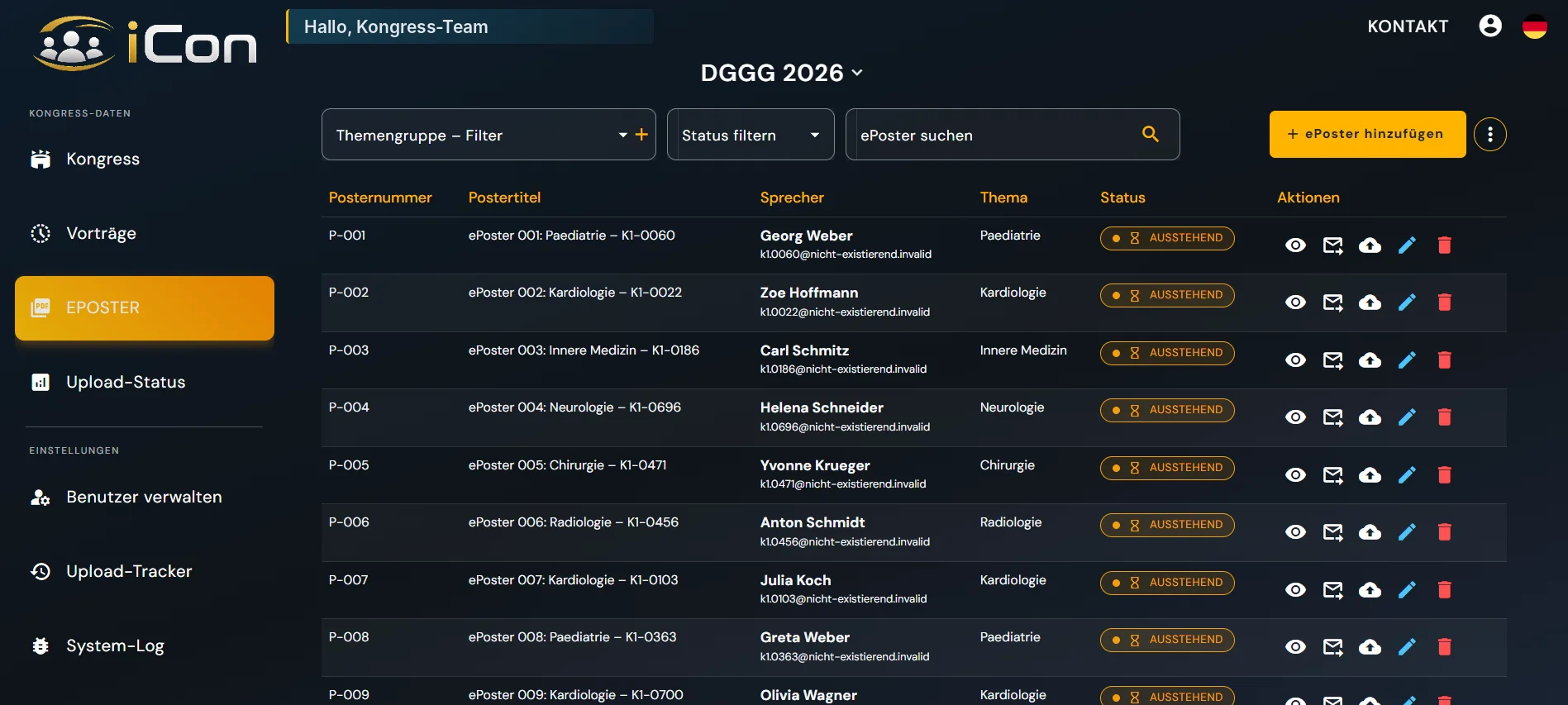Viewport: 1568px width, 705px height.
Task: Delete poster P-002 Kardiologie
Action: click(x=1444, y=302)
